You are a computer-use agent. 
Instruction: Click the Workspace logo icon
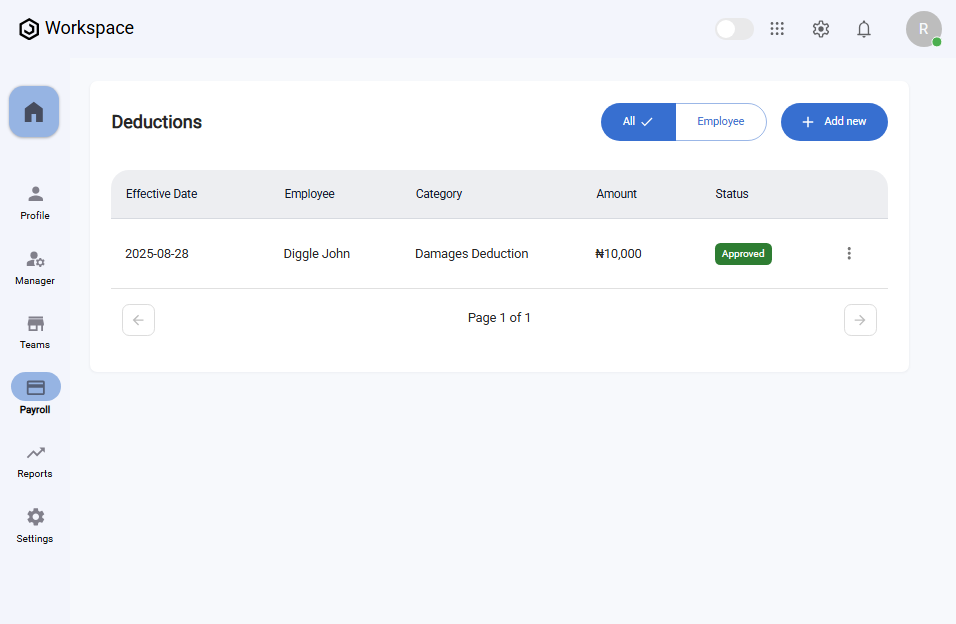coord(29,29)
